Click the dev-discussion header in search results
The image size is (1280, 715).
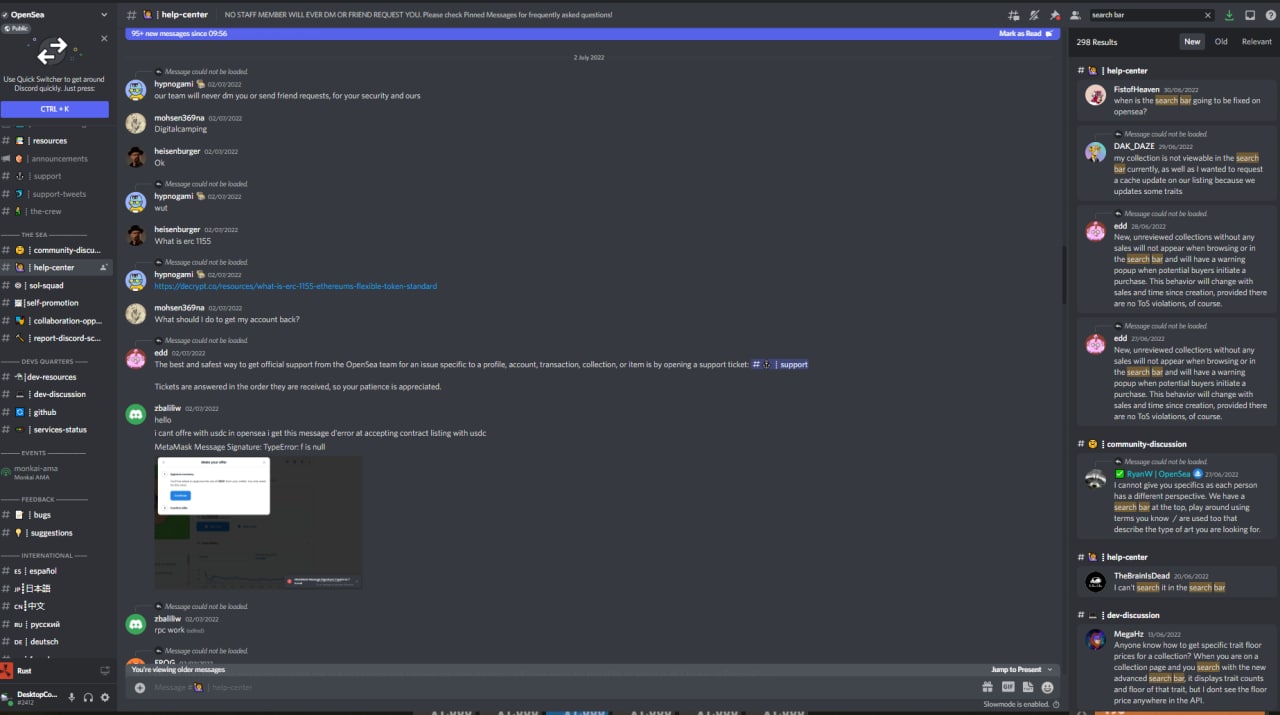point(1132,615)
